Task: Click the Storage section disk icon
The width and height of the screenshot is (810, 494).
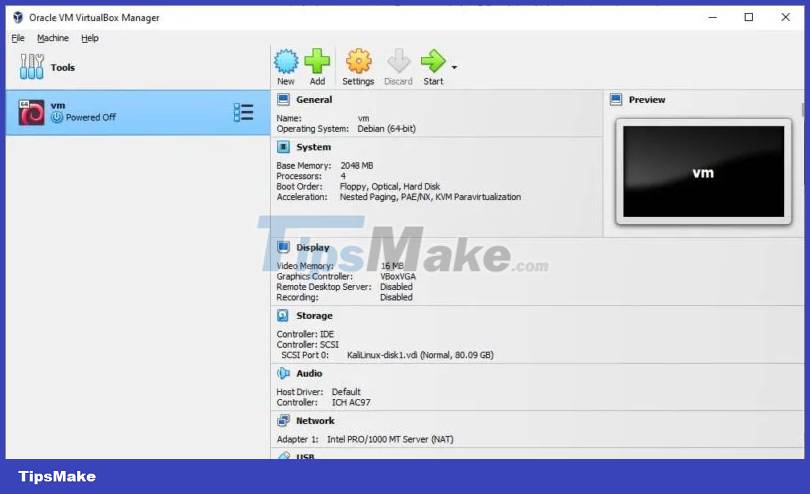Action: [x=283, y=315]
